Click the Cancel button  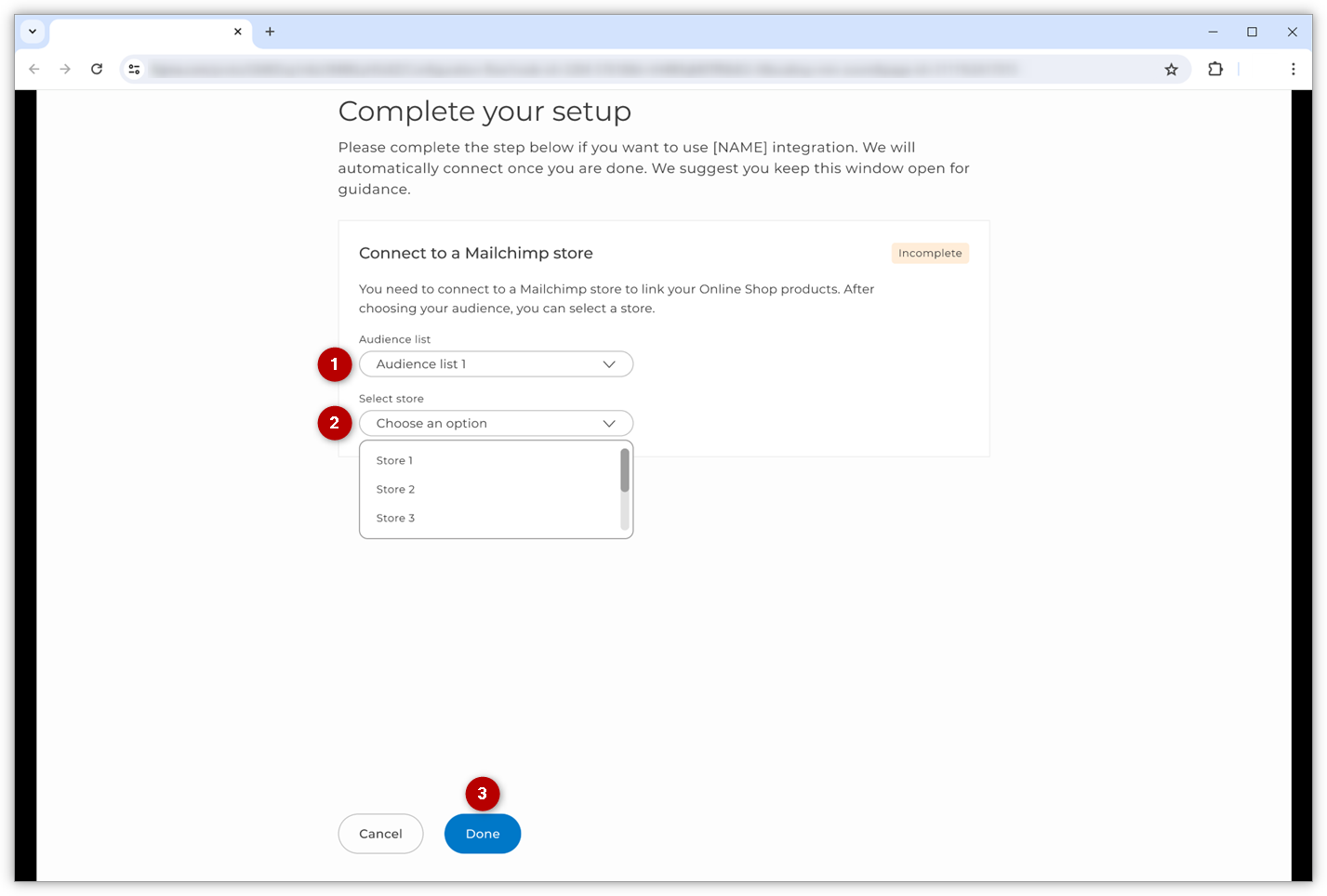(380, 834)
